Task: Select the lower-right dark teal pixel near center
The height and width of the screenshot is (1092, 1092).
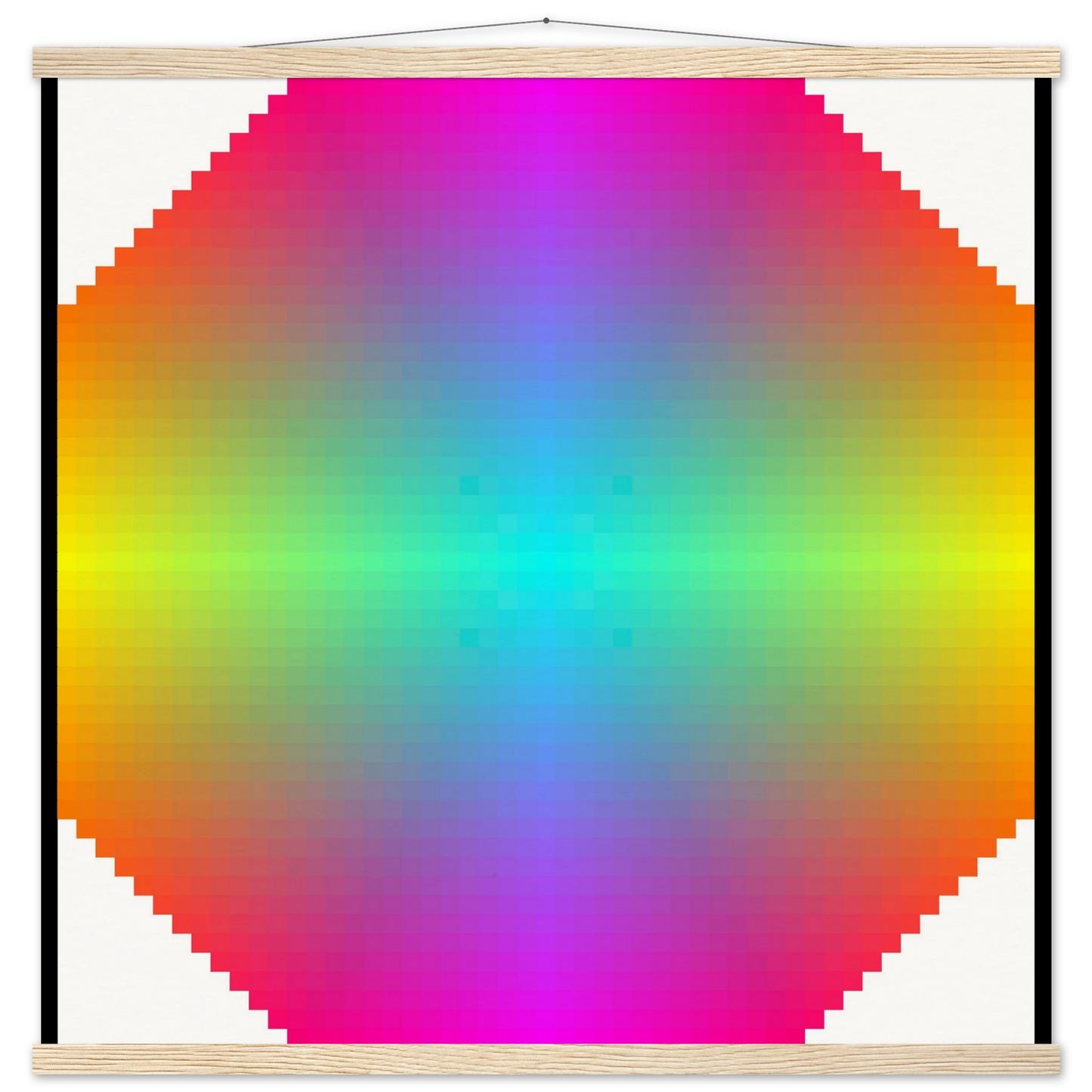Action: click(622, 638)
